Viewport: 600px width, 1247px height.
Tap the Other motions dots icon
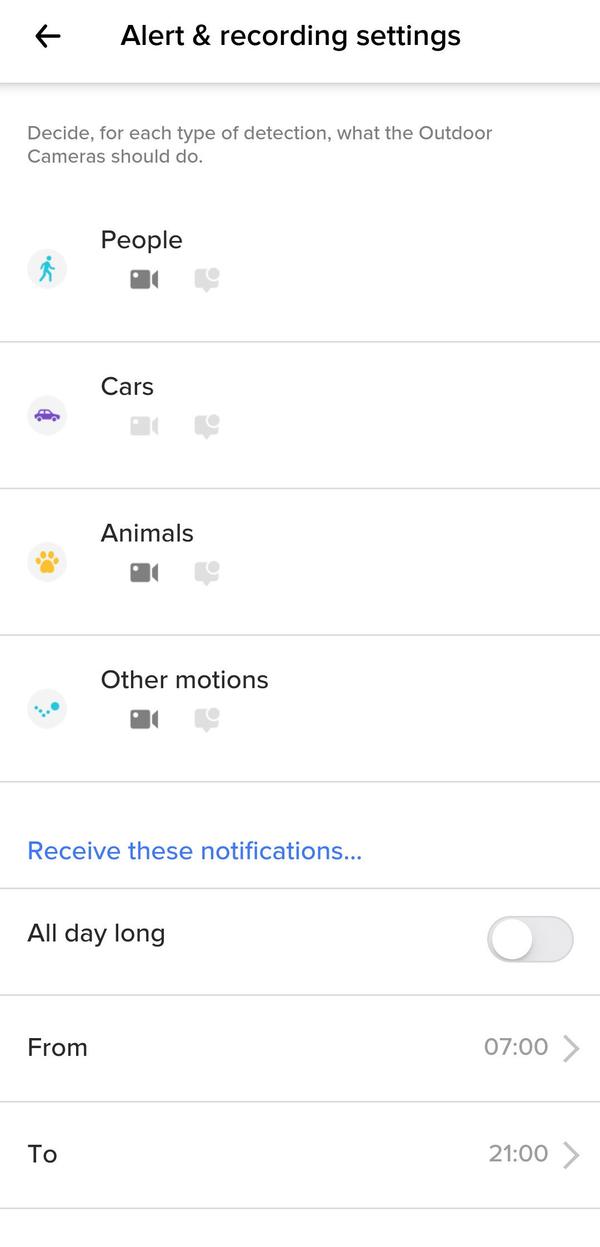47,709
